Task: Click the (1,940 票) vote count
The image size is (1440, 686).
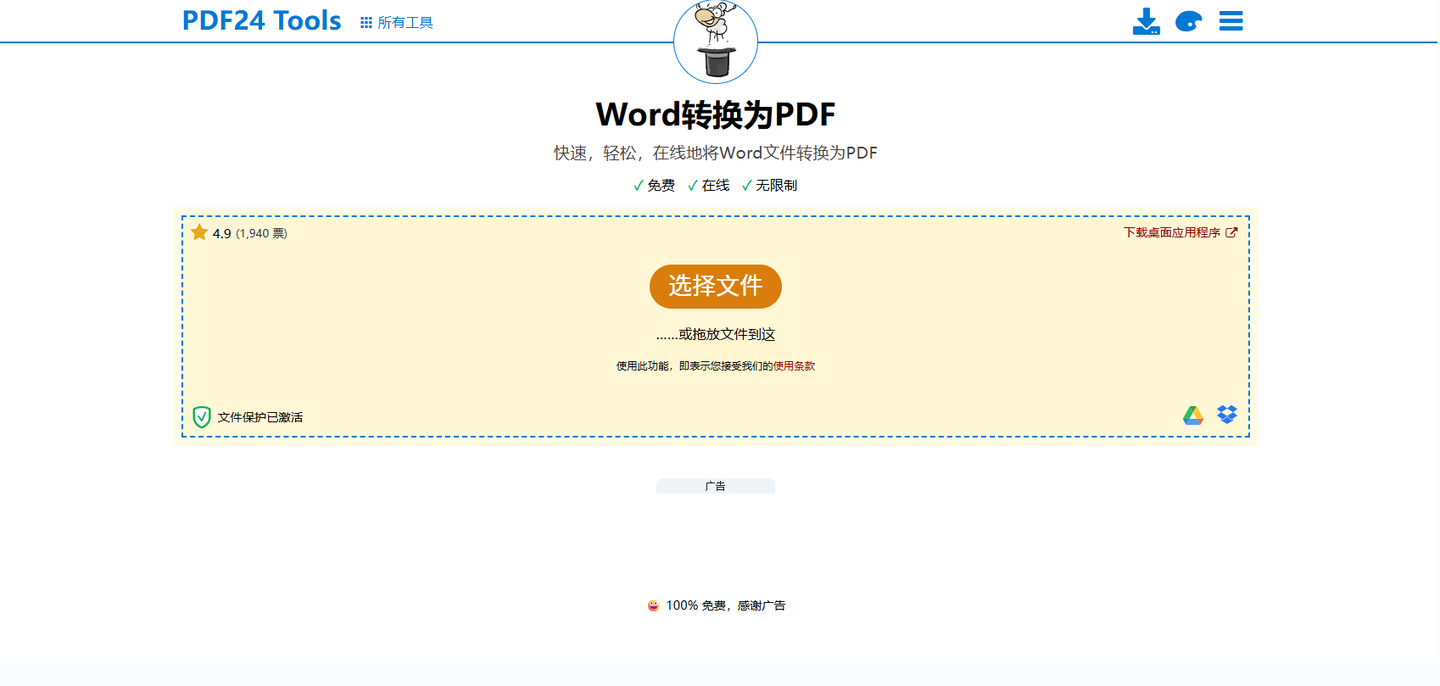Action: 262,234
